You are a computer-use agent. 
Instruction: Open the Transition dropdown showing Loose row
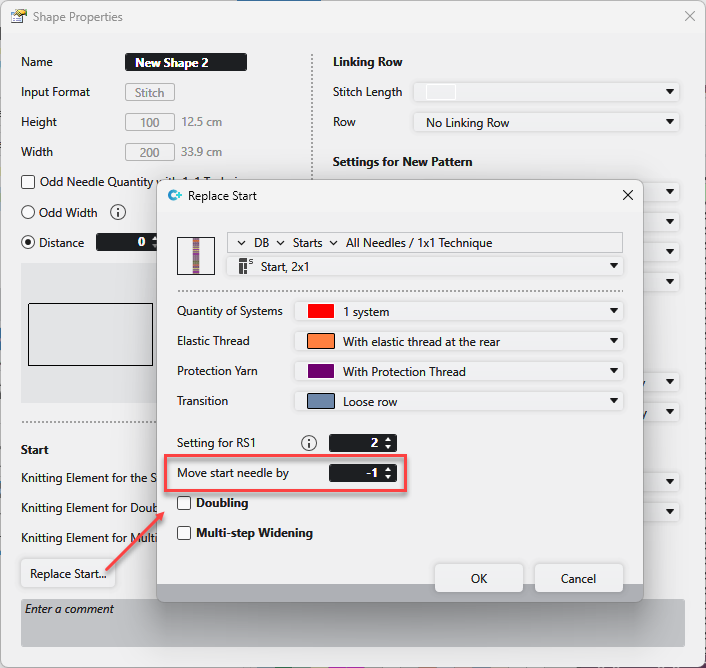pyautogui.click(x=459, y=401)
